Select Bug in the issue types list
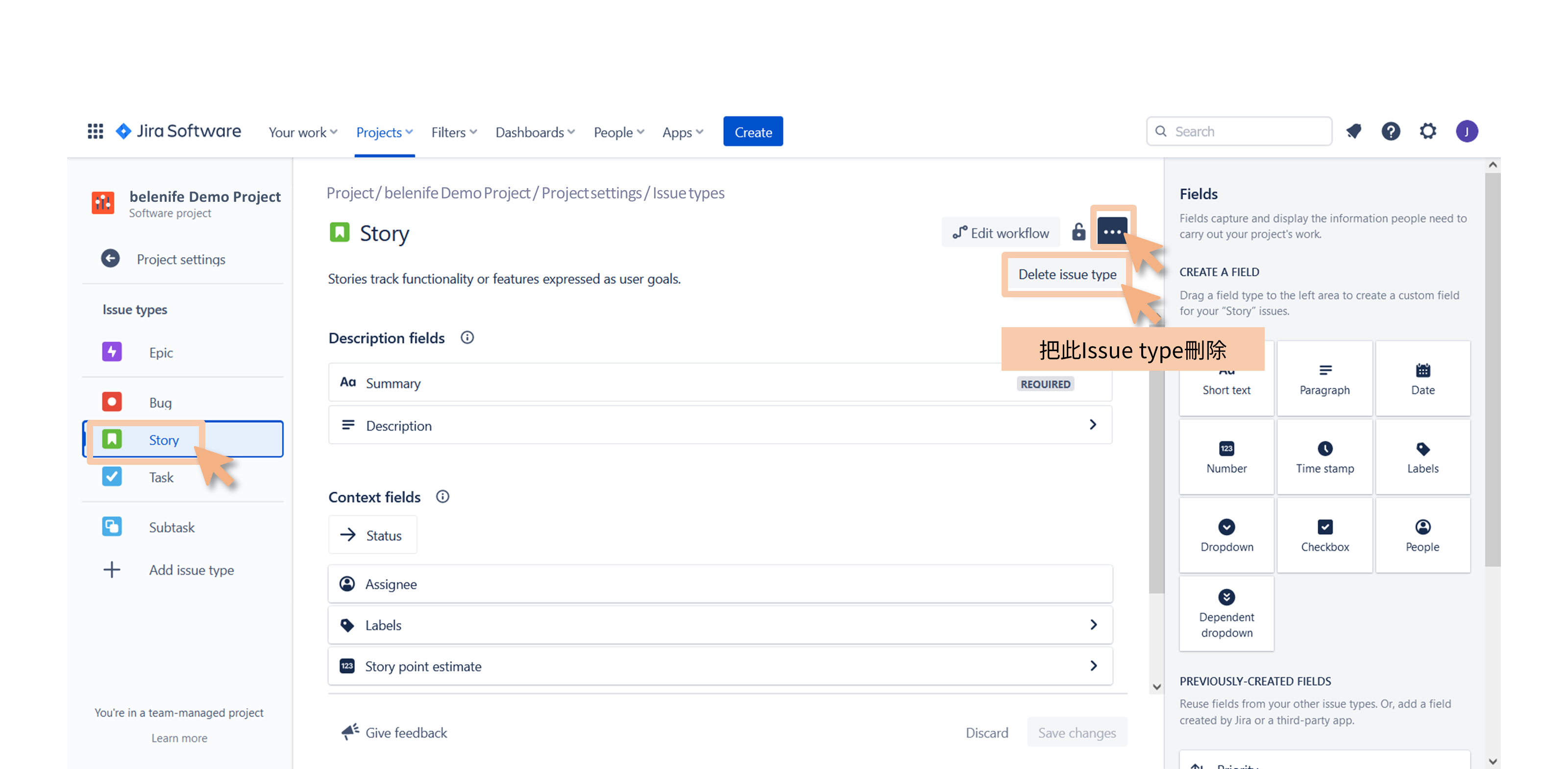The width and height of the screenshot is (1568, 769). point(183,402)
